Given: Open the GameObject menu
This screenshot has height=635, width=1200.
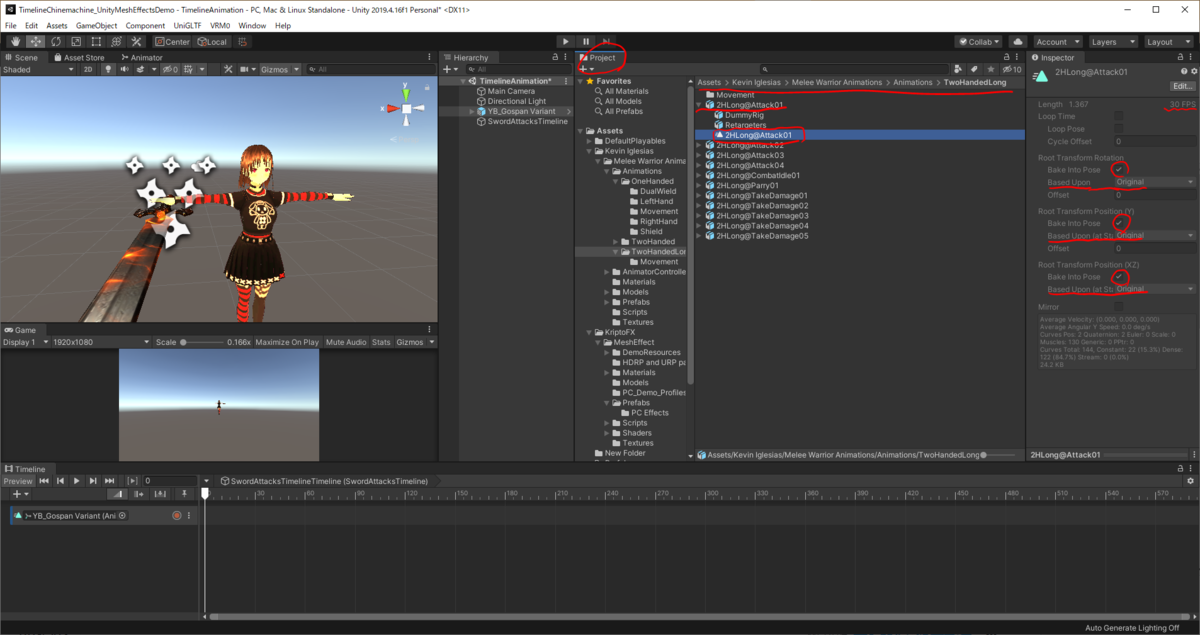Looking at the screenshot, I should pos(97,25).
